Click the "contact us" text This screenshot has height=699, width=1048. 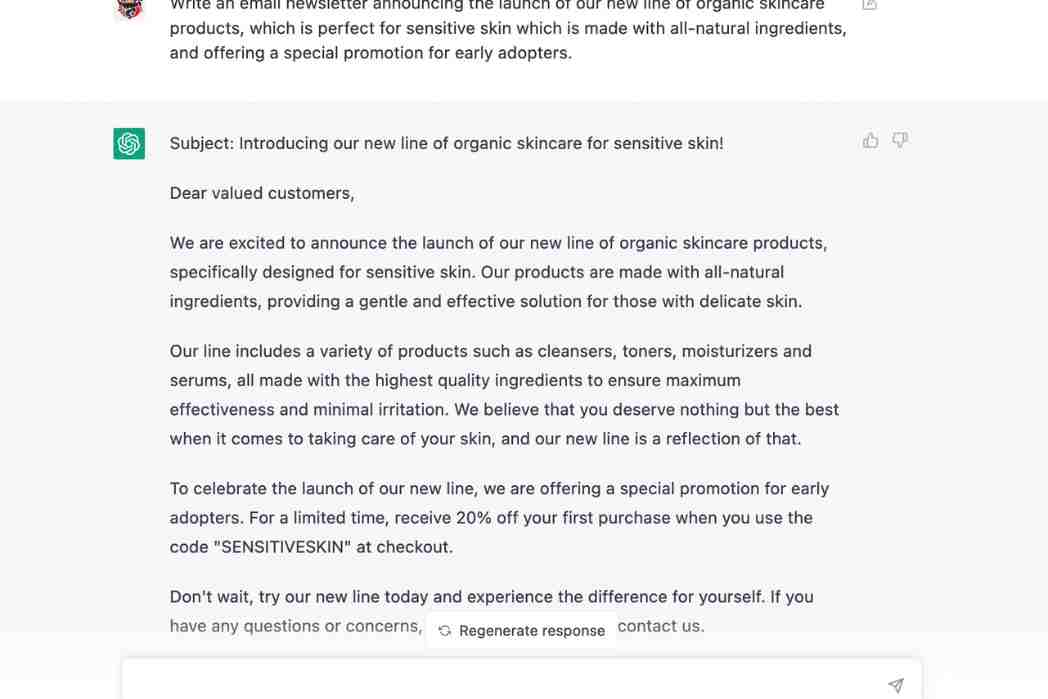pyautogui.click(x=660, y=625)
